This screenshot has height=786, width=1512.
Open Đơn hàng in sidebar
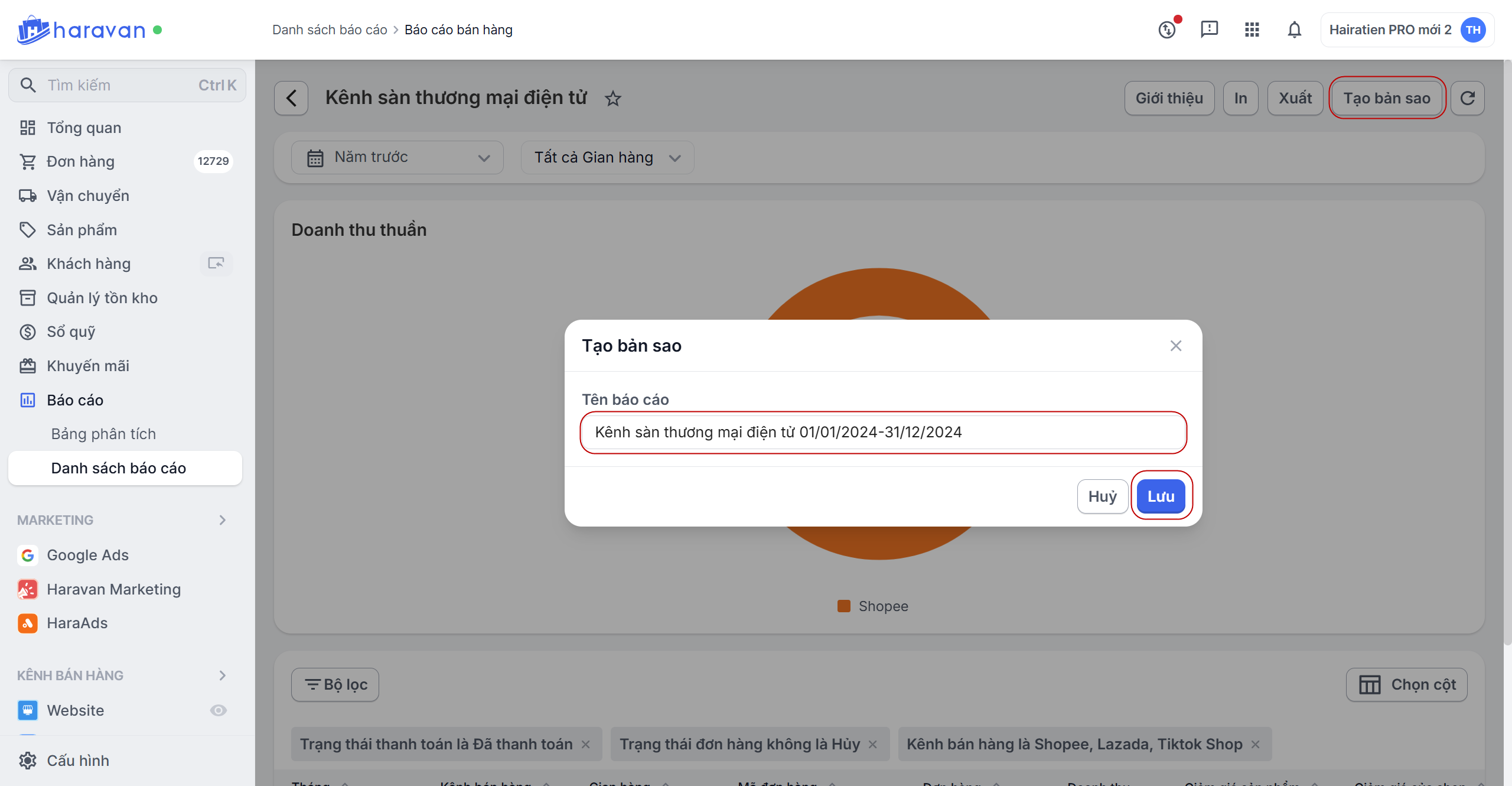(80, 161)
